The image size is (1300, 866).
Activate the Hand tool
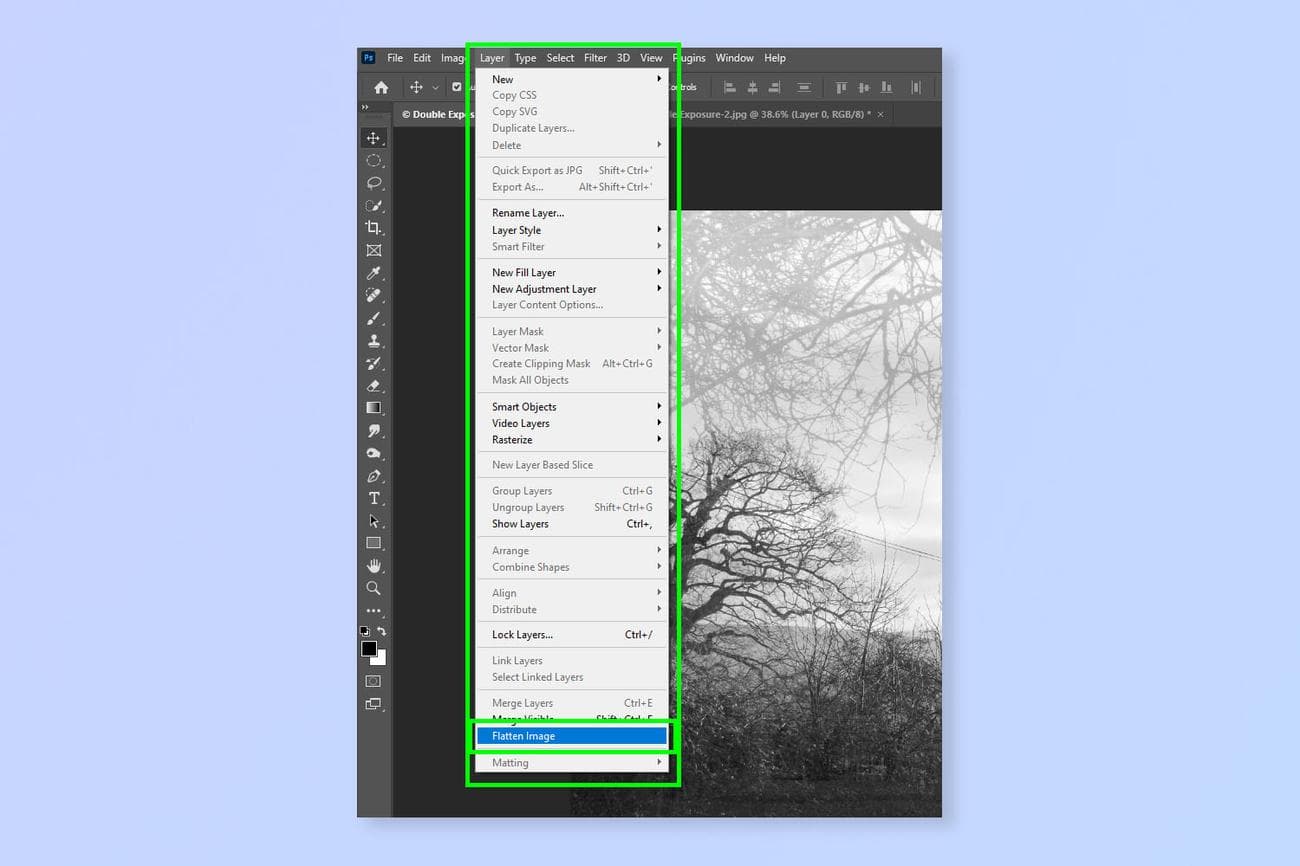[374, 566]
